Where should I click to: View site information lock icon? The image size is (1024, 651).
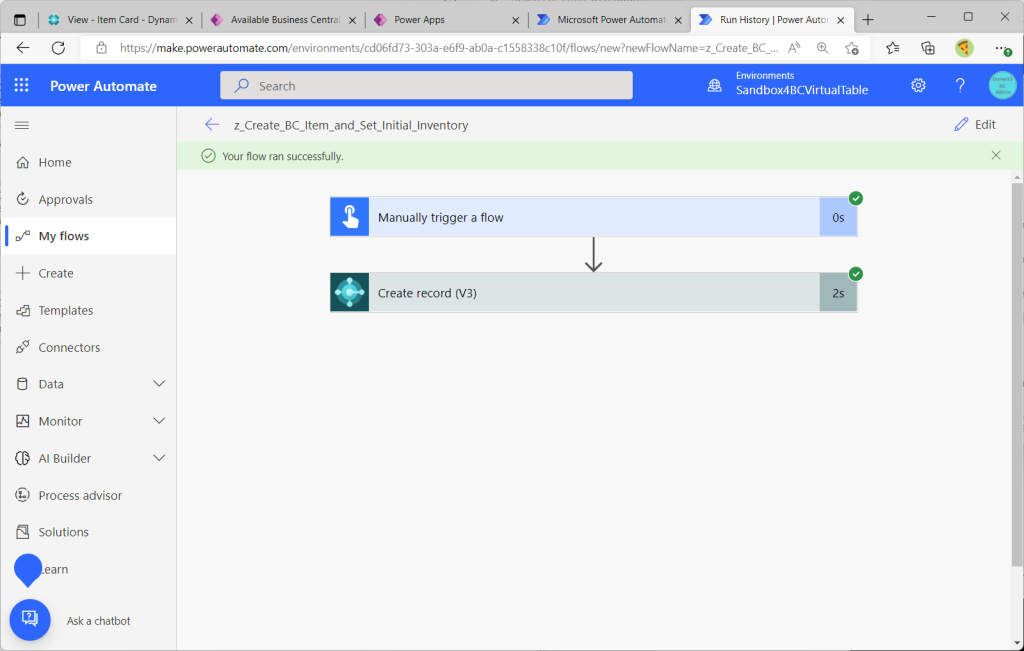[x=101, y=48]
